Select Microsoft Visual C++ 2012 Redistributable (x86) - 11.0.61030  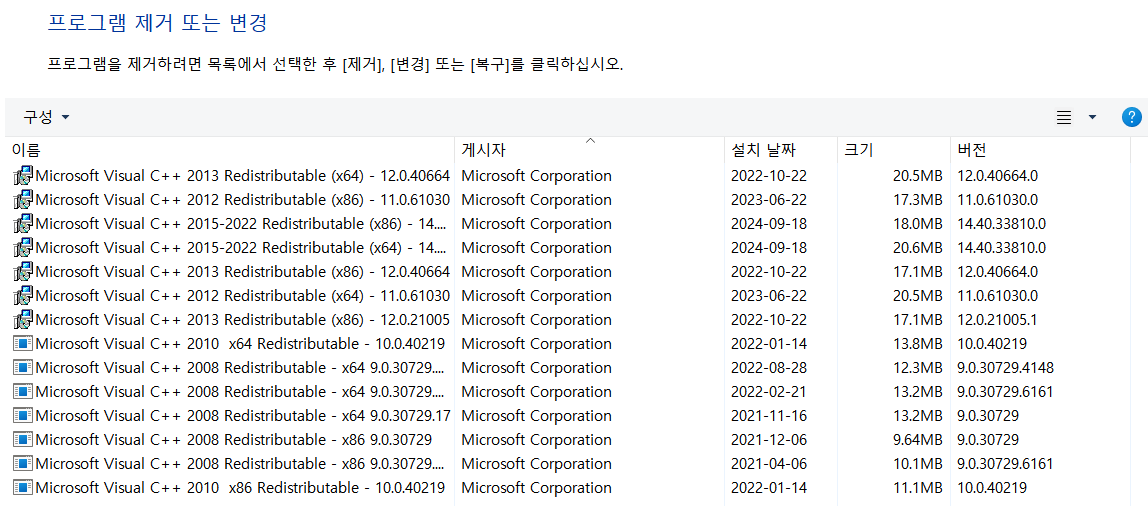(242, 200)
